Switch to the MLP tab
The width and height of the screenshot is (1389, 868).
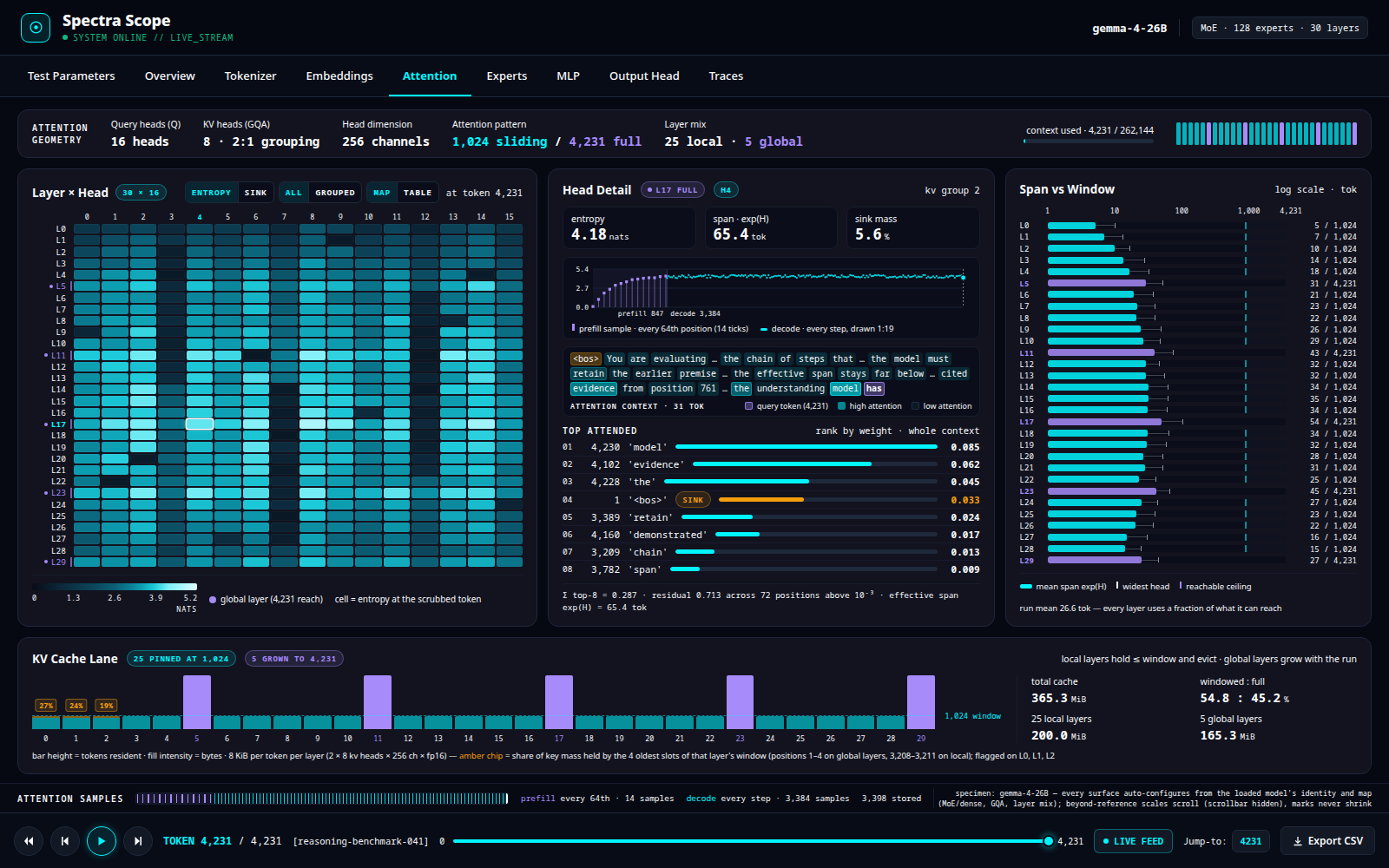point(568,76)
